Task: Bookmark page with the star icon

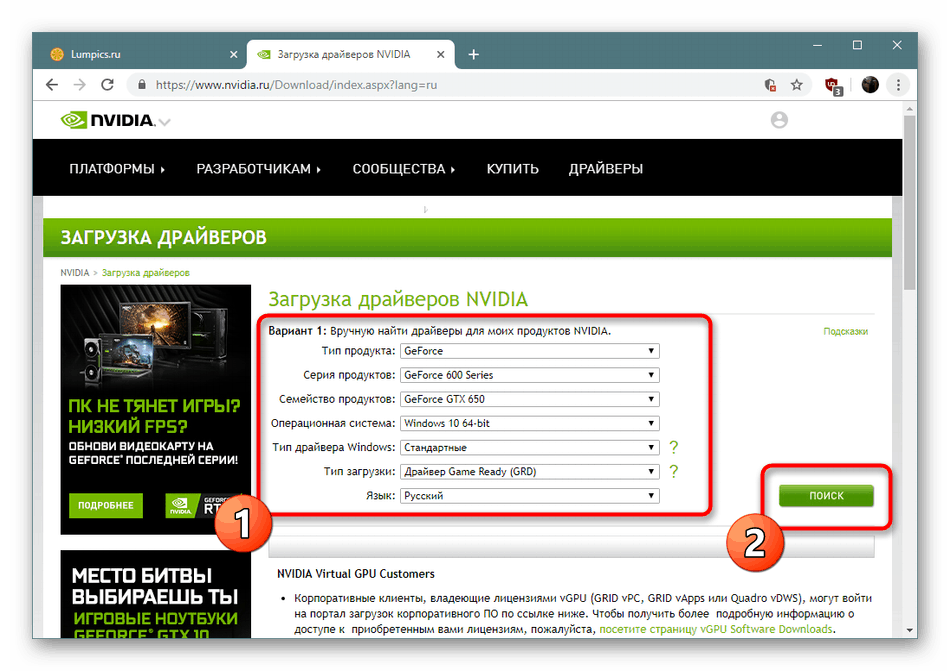Action: click(797, 85)
